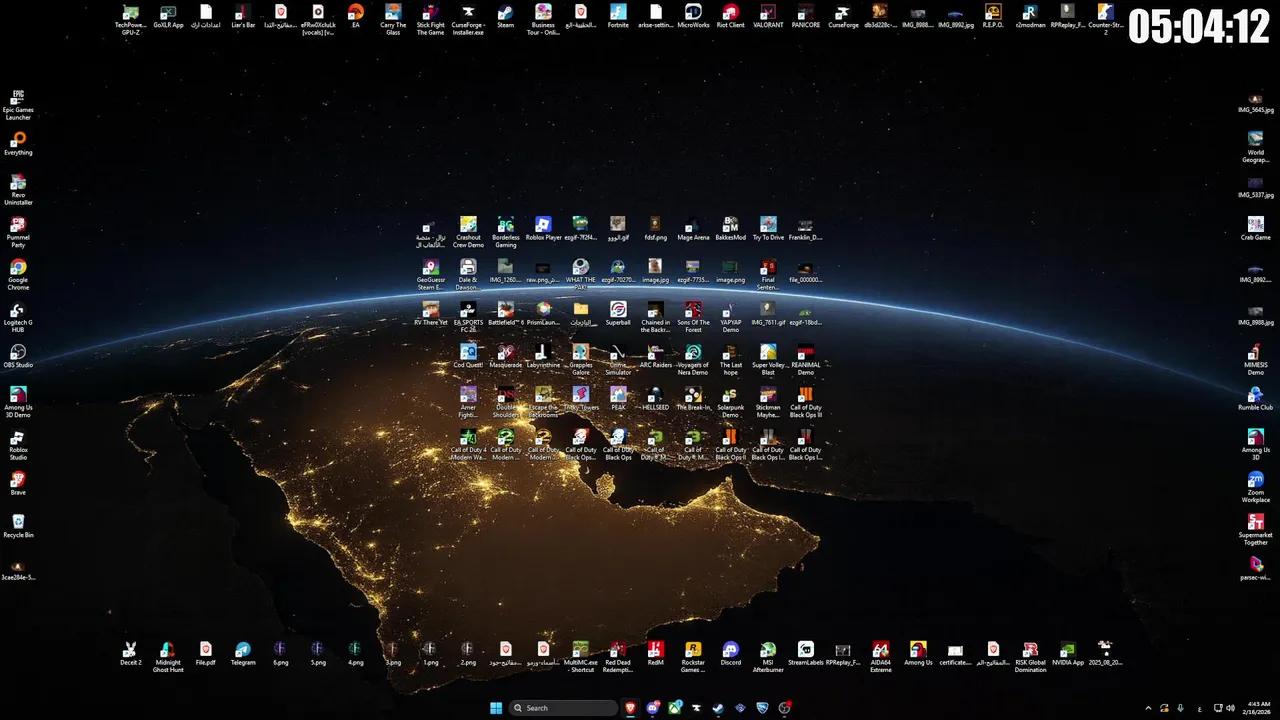Screen dimensions: 1280x720
Task: Open the Deceit 2 shortcut
Action: point(131,654)
